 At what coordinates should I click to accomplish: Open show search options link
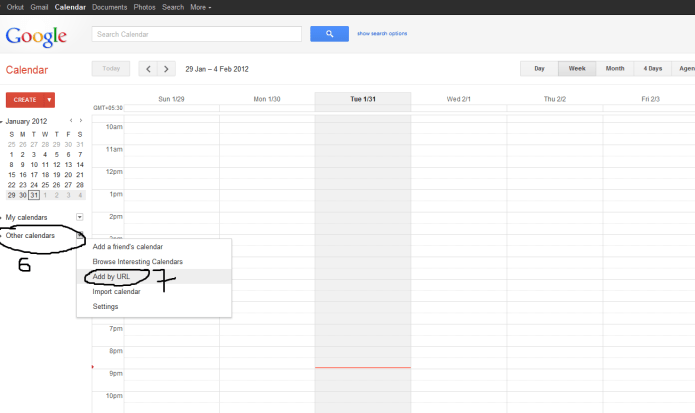click(x=382, y=34)
